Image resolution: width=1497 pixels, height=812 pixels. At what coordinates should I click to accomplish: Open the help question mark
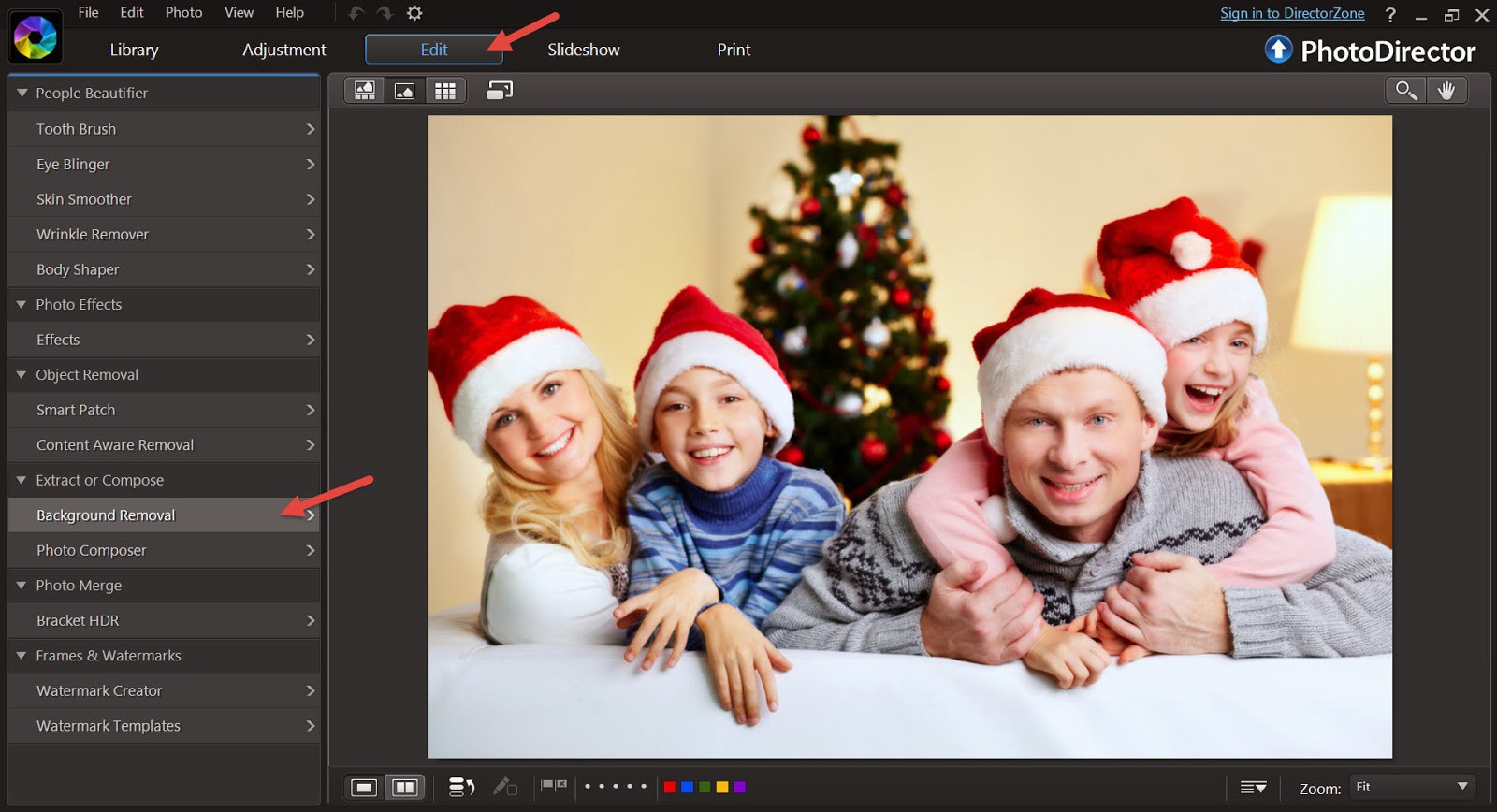pyautogui.click(x=1390, y=15)
